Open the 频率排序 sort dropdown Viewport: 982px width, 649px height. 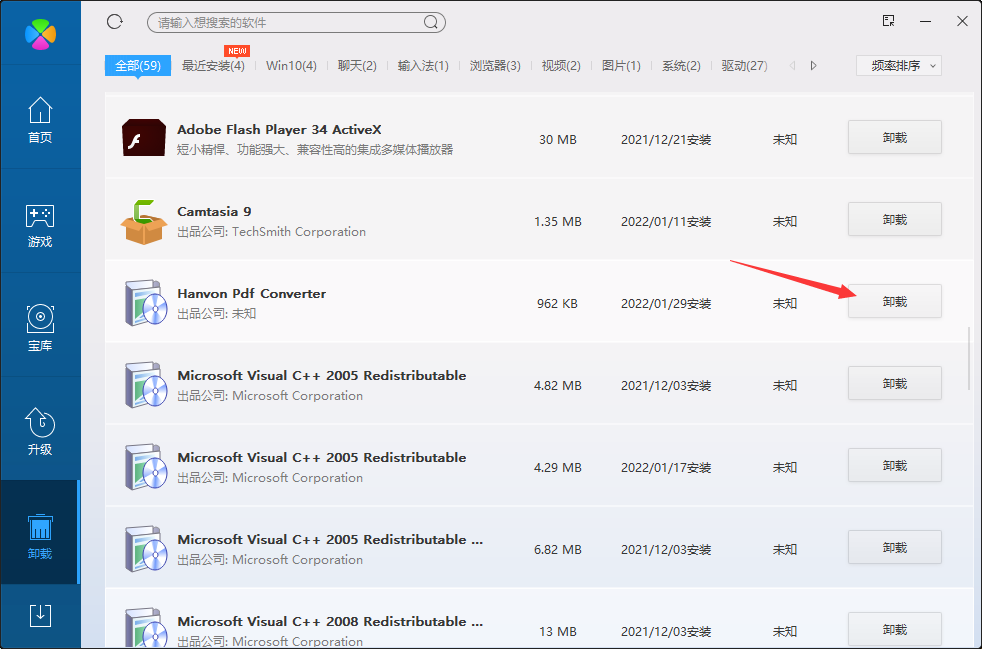point(899,66)
